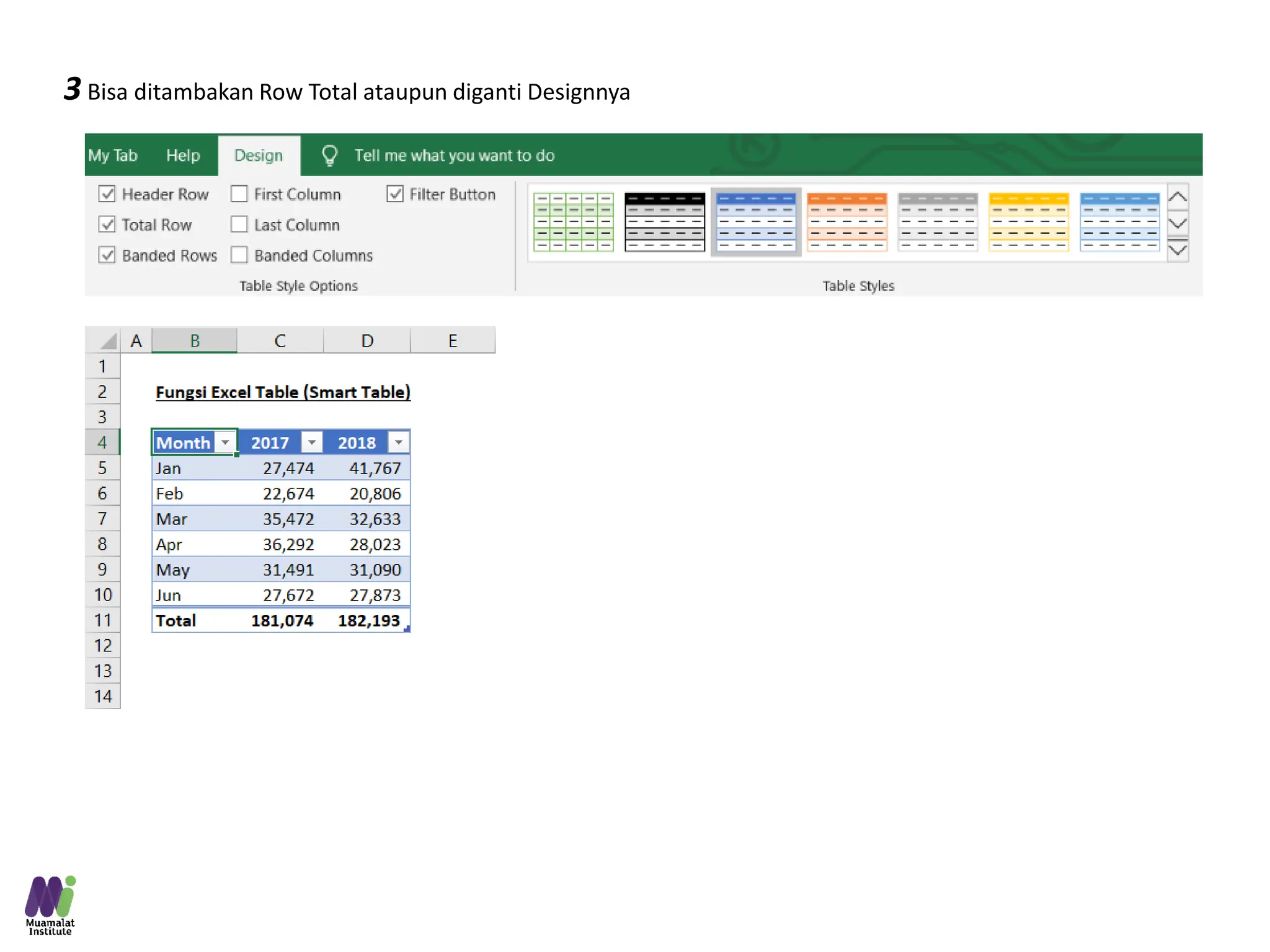Switch to the Help tab
1270x952 pixels.
183,155
